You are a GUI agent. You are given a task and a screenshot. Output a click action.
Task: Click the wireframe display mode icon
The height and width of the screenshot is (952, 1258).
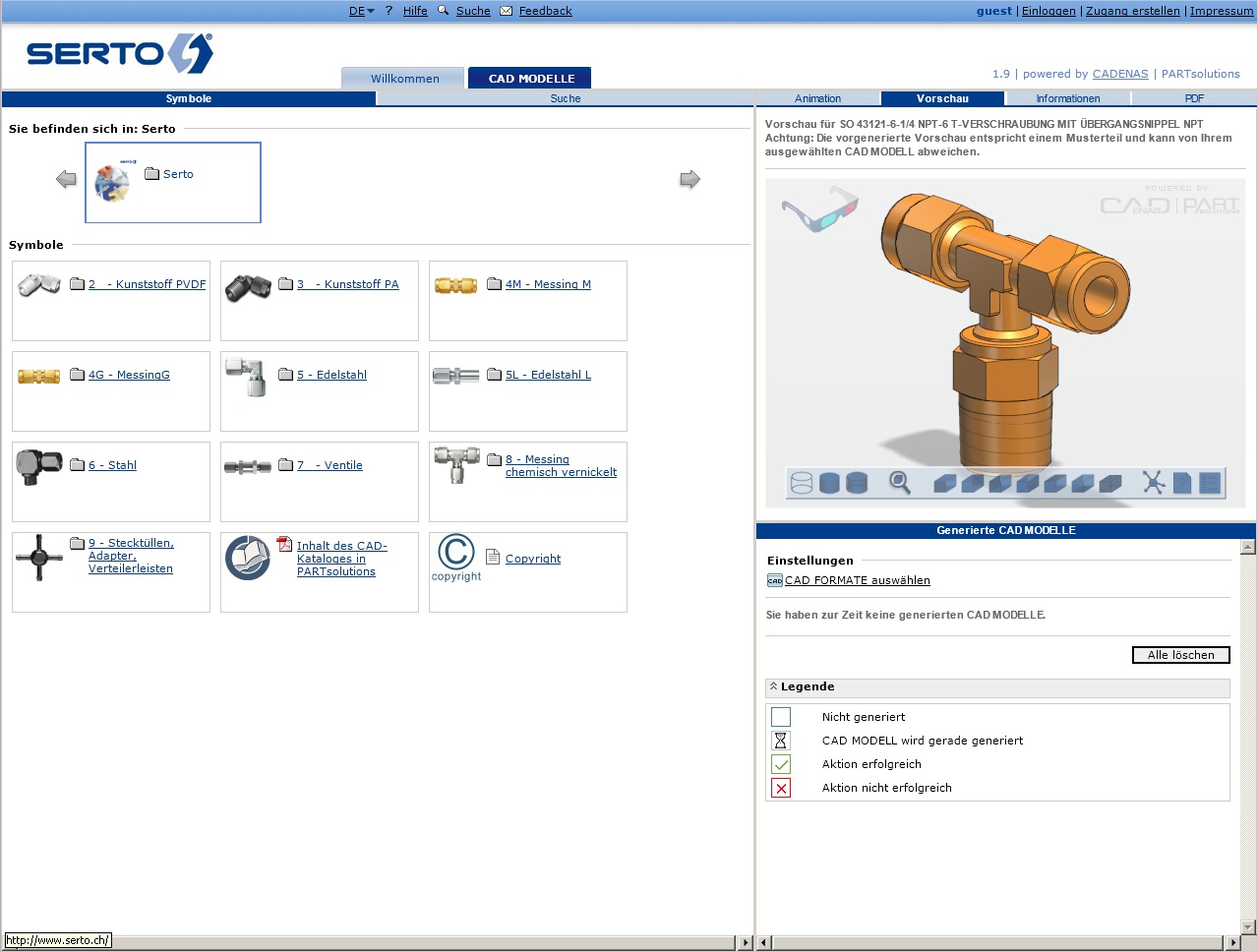pyautogui.click(x=802, y=483)
